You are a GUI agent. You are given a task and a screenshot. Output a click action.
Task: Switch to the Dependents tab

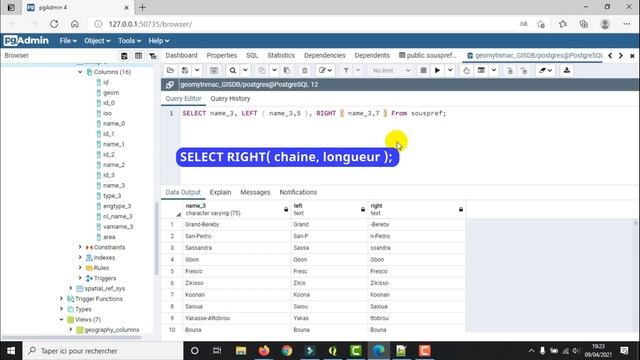click(372, 56)
